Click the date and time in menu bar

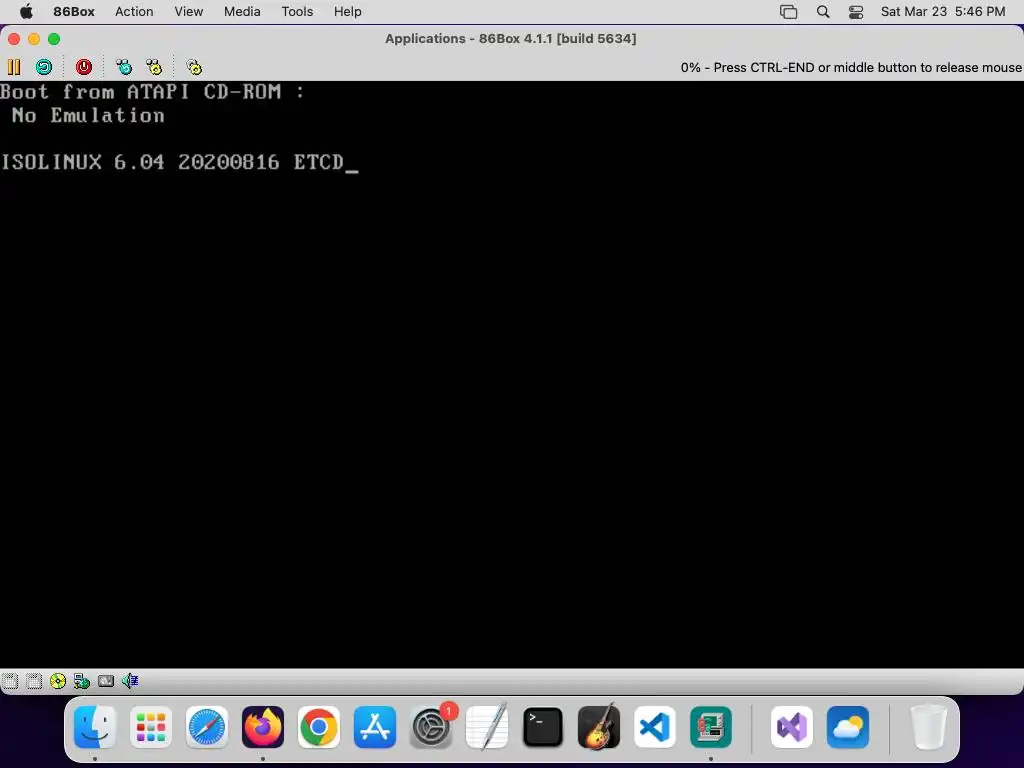coord(943,12)
